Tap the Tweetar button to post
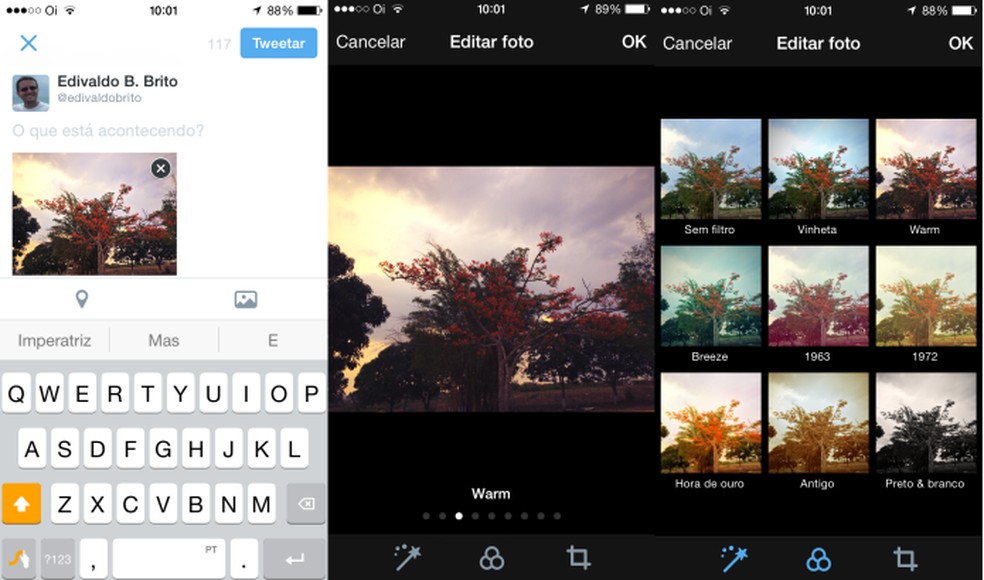This screenshot has width=984, height=580. [x=278, y=43]
